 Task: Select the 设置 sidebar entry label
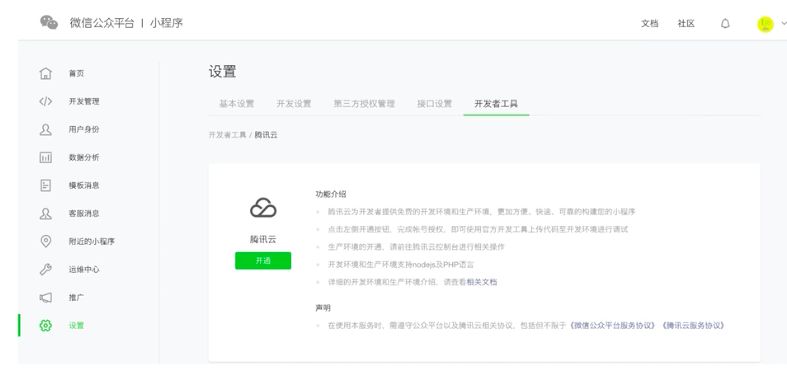coord(76,325)
